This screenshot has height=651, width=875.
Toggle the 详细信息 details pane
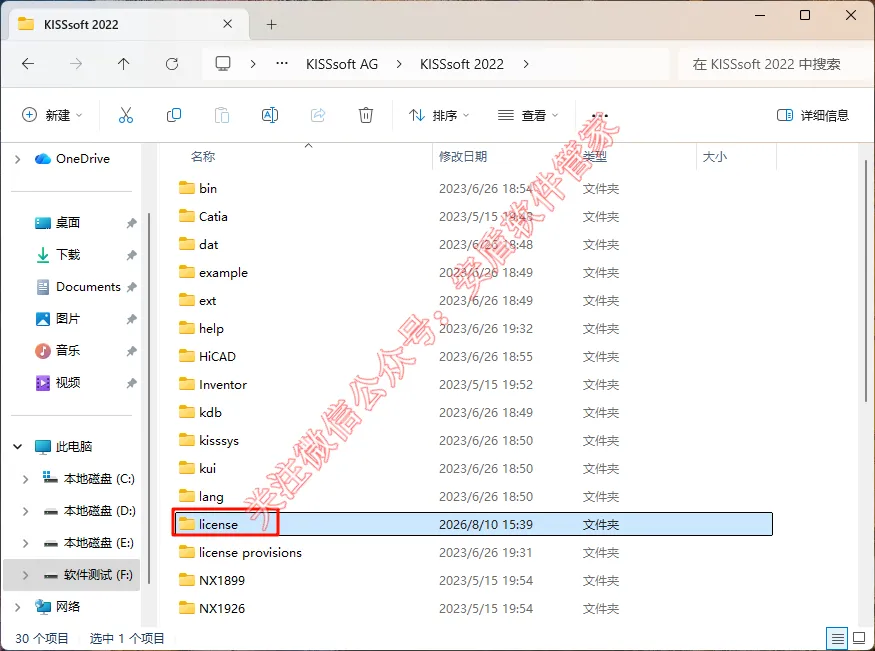click(812, 115)
